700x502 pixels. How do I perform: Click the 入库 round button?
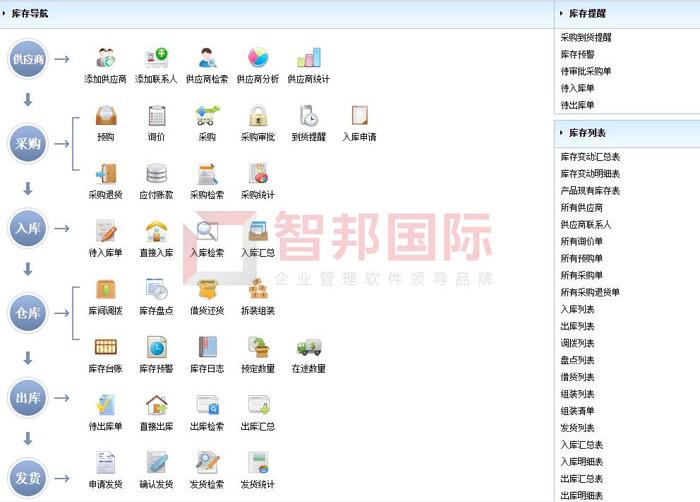28,228
